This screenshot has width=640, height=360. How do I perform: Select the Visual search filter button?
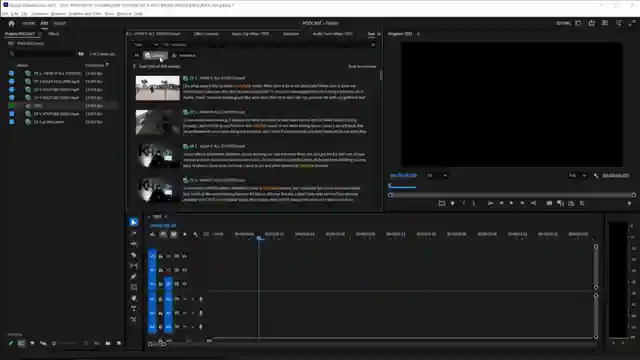(x=155, y=56)
